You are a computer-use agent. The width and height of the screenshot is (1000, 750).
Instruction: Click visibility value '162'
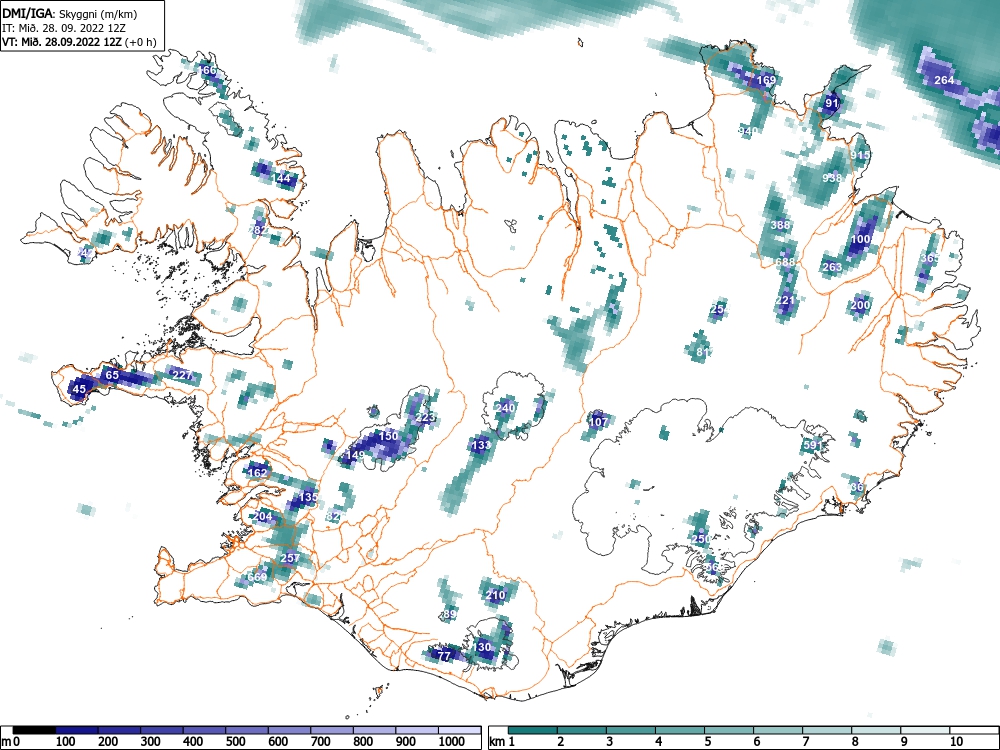[257, 473]
